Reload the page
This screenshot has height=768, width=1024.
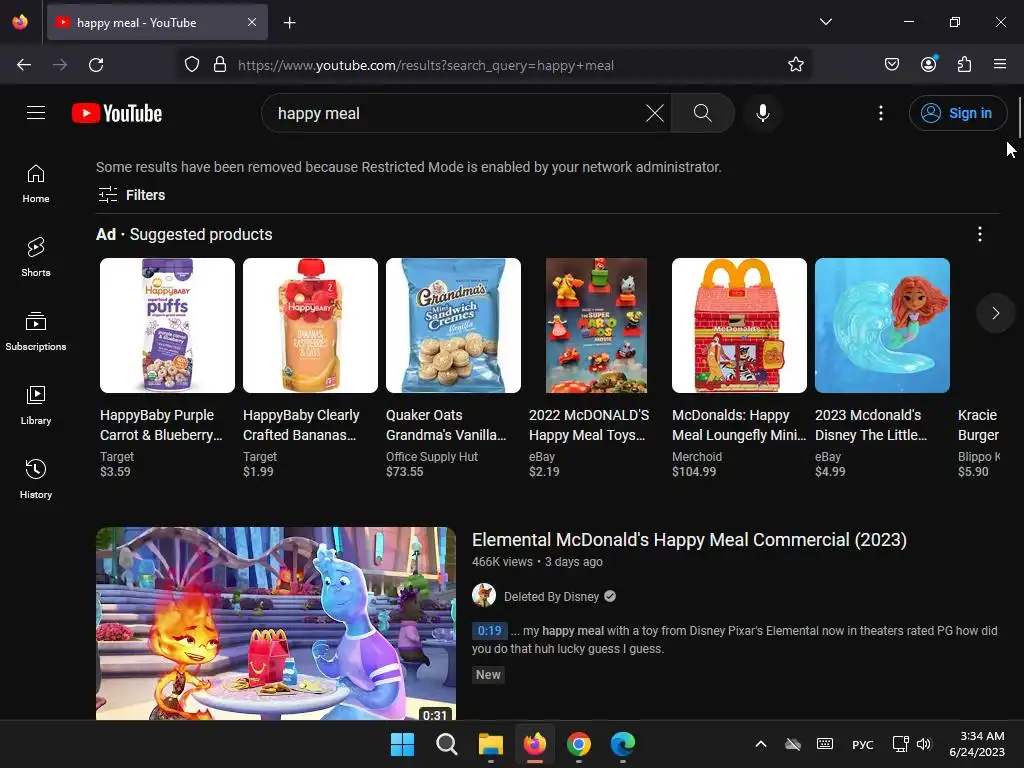pos(96,65)
